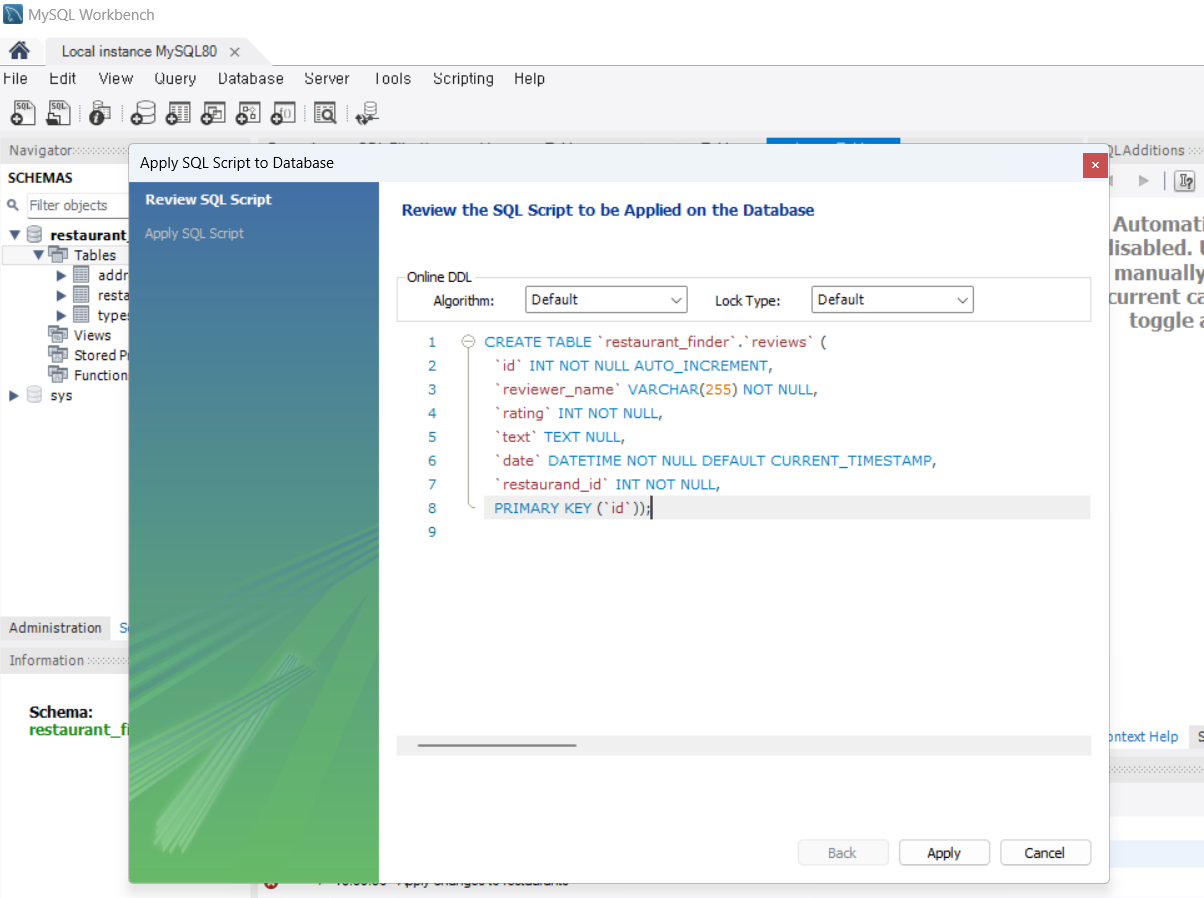This screenshot has height=898, width=1204.
Task: Click the Cancel button
Action: click(x=1045, y=853)
